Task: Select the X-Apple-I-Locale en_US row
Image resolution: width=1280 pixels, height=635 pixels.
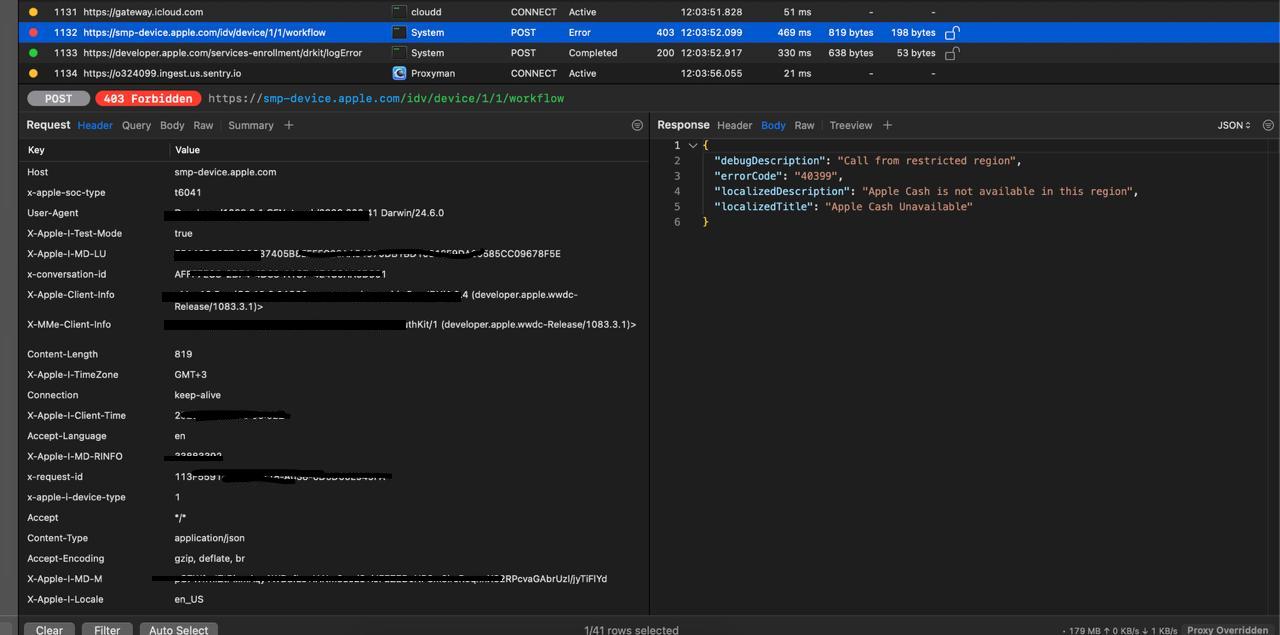Action: [333, 599]
